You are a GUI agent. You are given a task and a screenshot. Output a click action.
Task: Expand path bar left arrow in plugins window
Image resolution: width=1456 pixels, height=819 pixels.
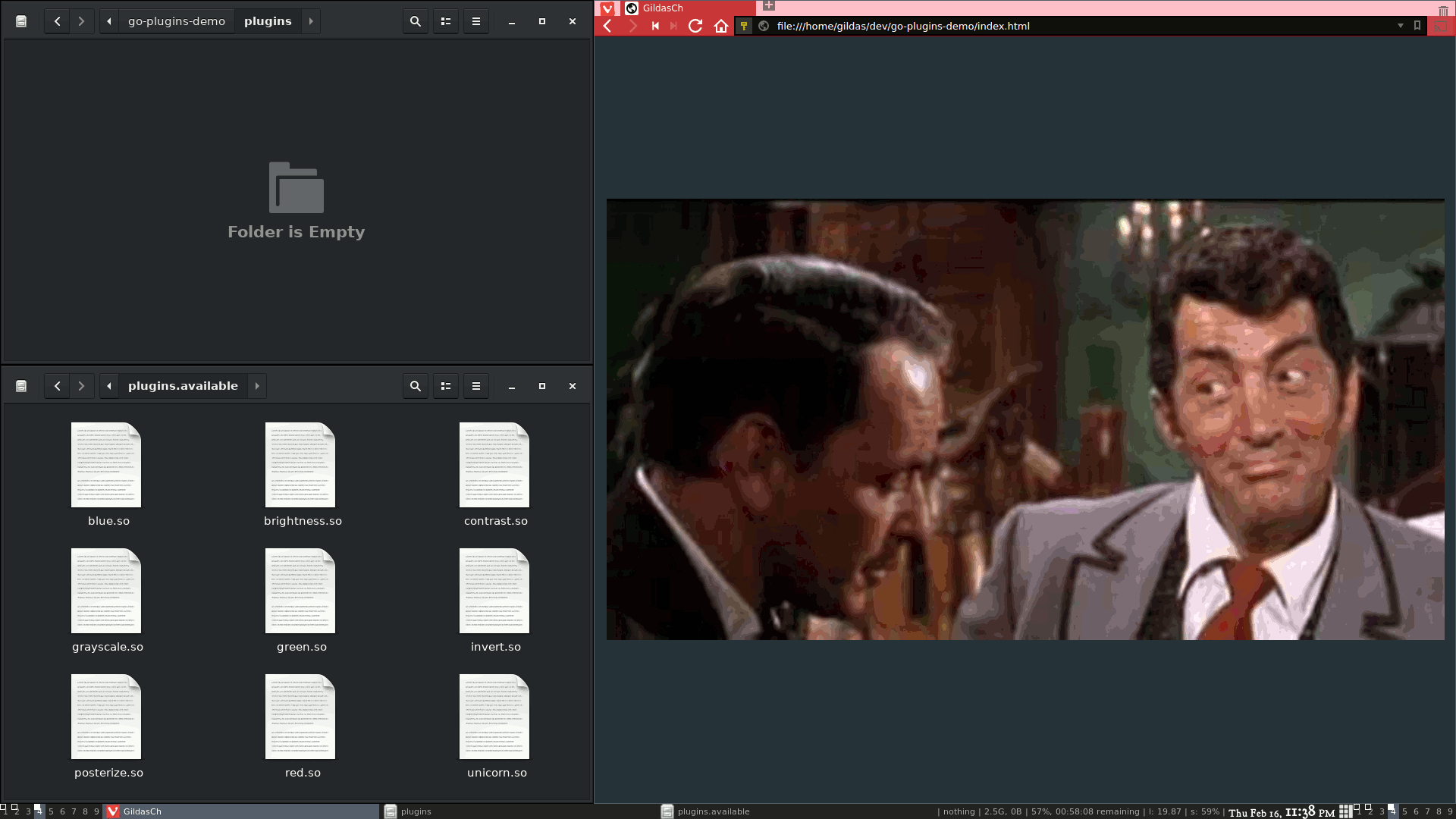[x=109, y=21]
